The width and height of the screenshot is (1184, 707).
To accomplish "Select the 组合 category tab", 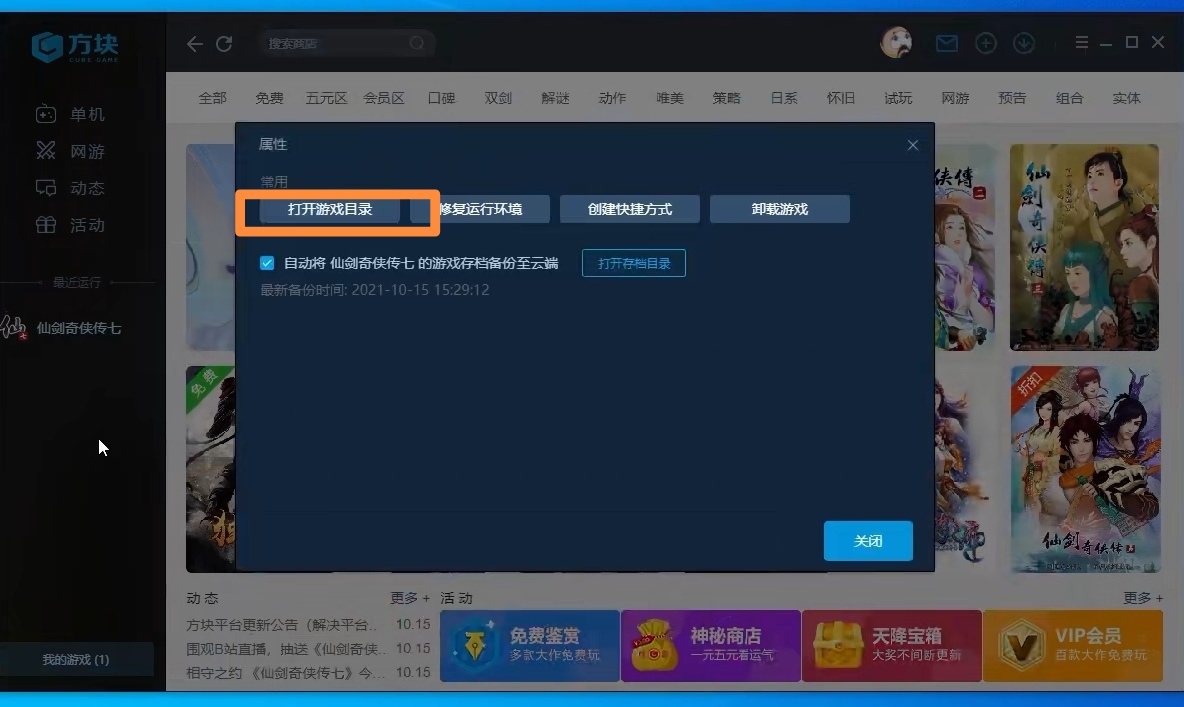I will coord(1069,98).
